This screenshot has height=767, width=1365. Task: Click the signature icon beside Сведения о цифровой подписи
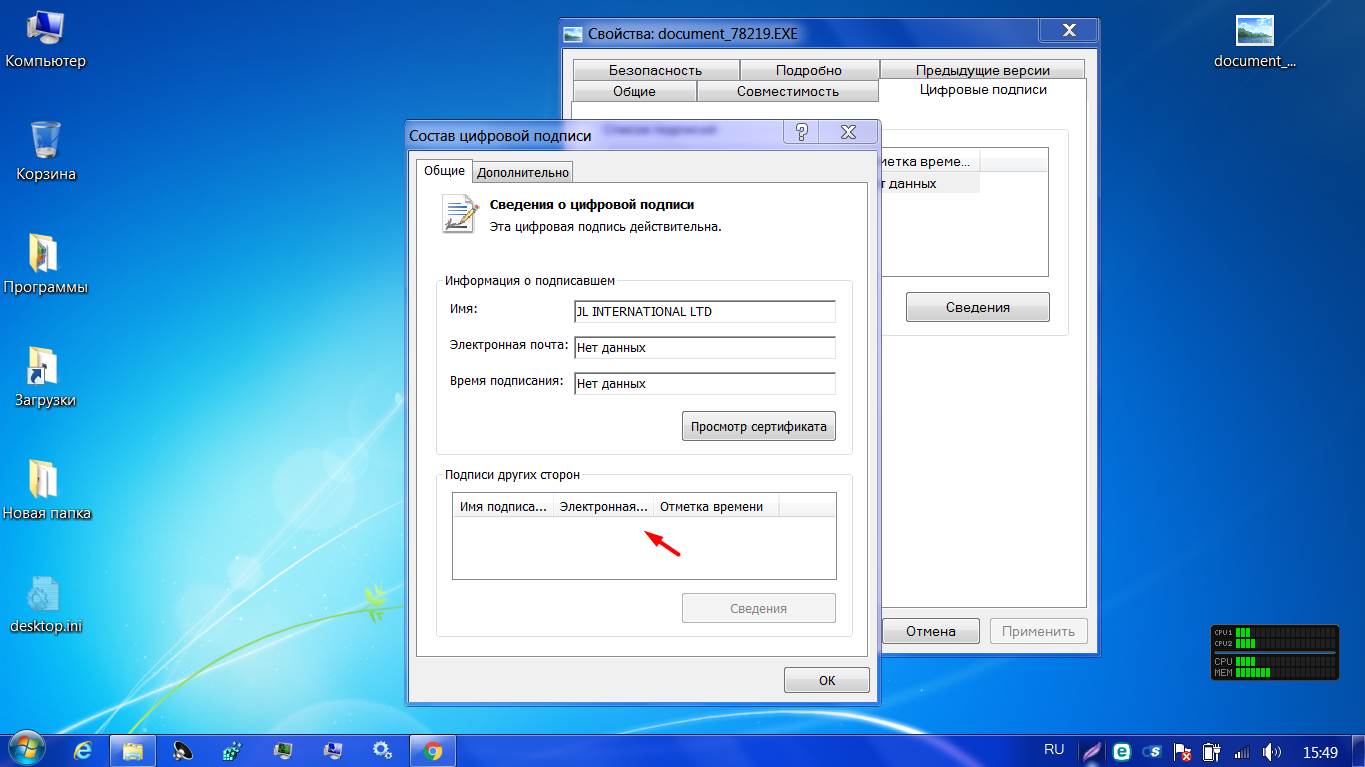(x=460, y=214)
